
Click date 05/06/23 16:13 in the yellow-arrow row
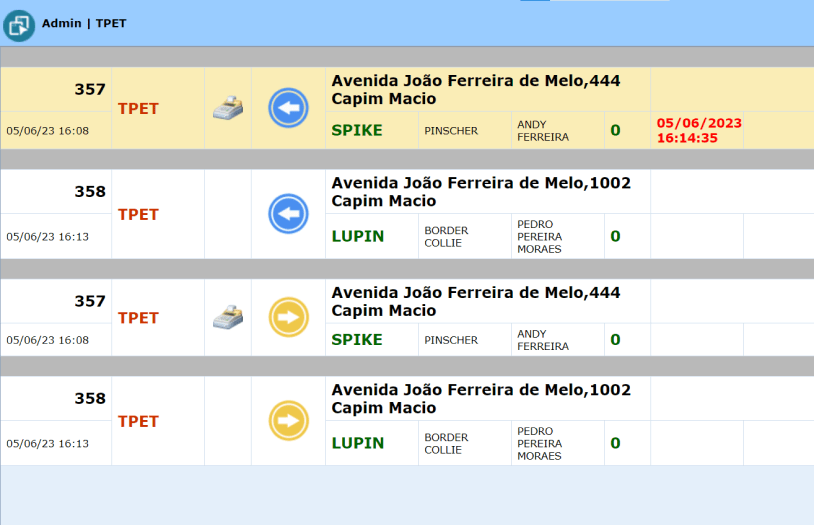(x=47, y=443)
